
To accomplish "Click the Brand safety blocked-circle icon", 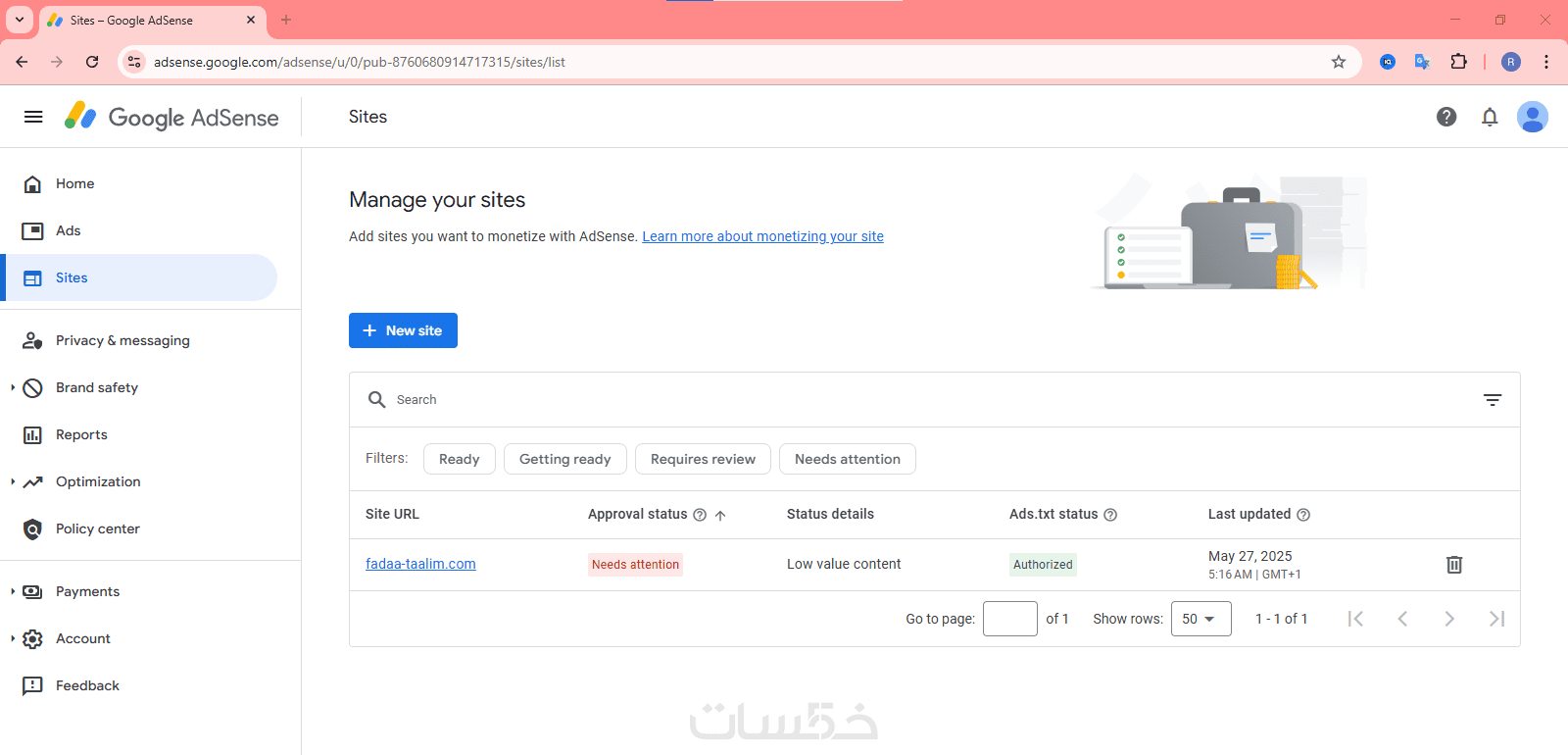I will tap(32, 387).
